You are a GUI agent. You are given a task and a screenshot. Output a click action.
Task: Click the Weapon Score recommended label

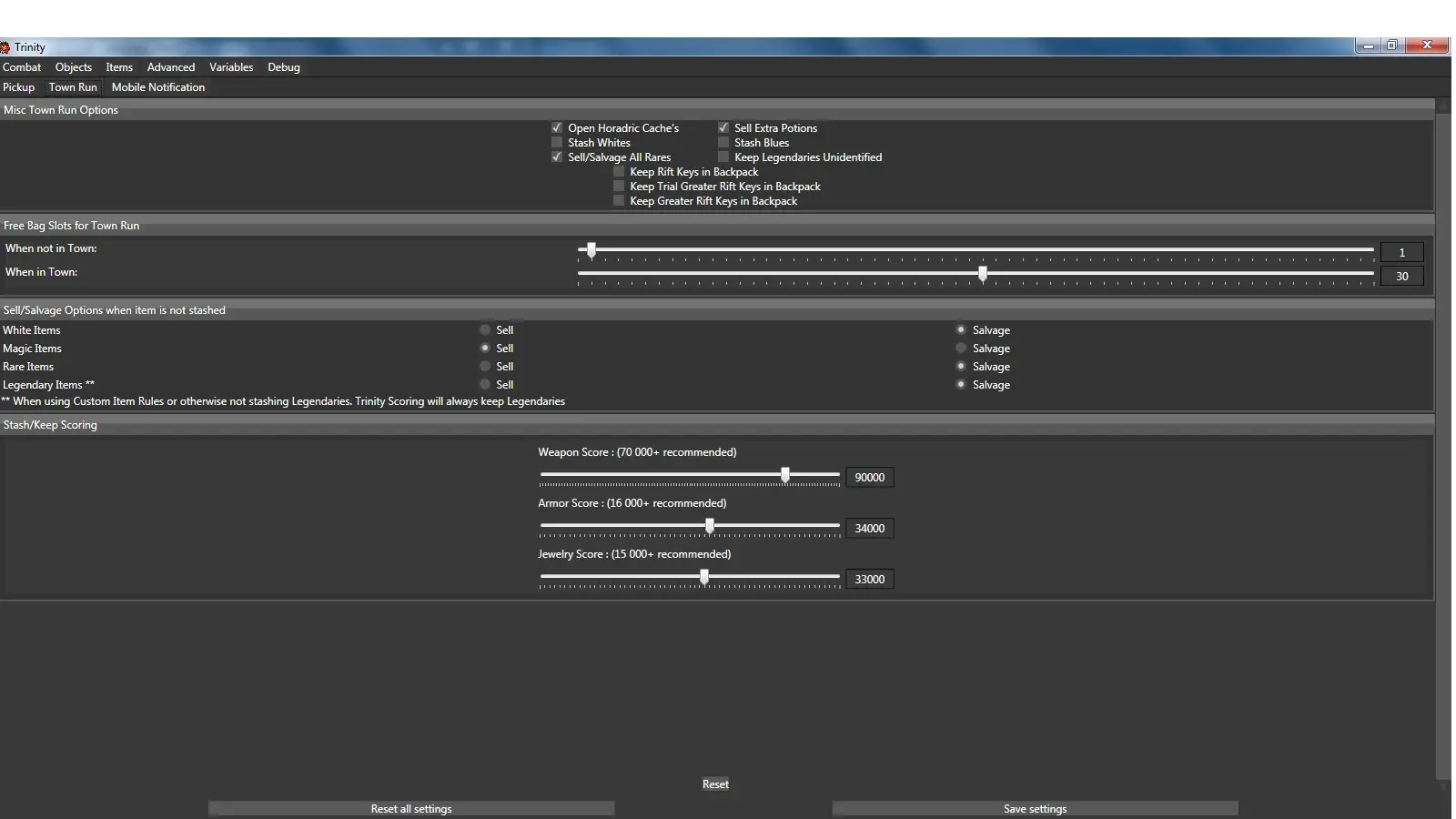tap(637, 452)
